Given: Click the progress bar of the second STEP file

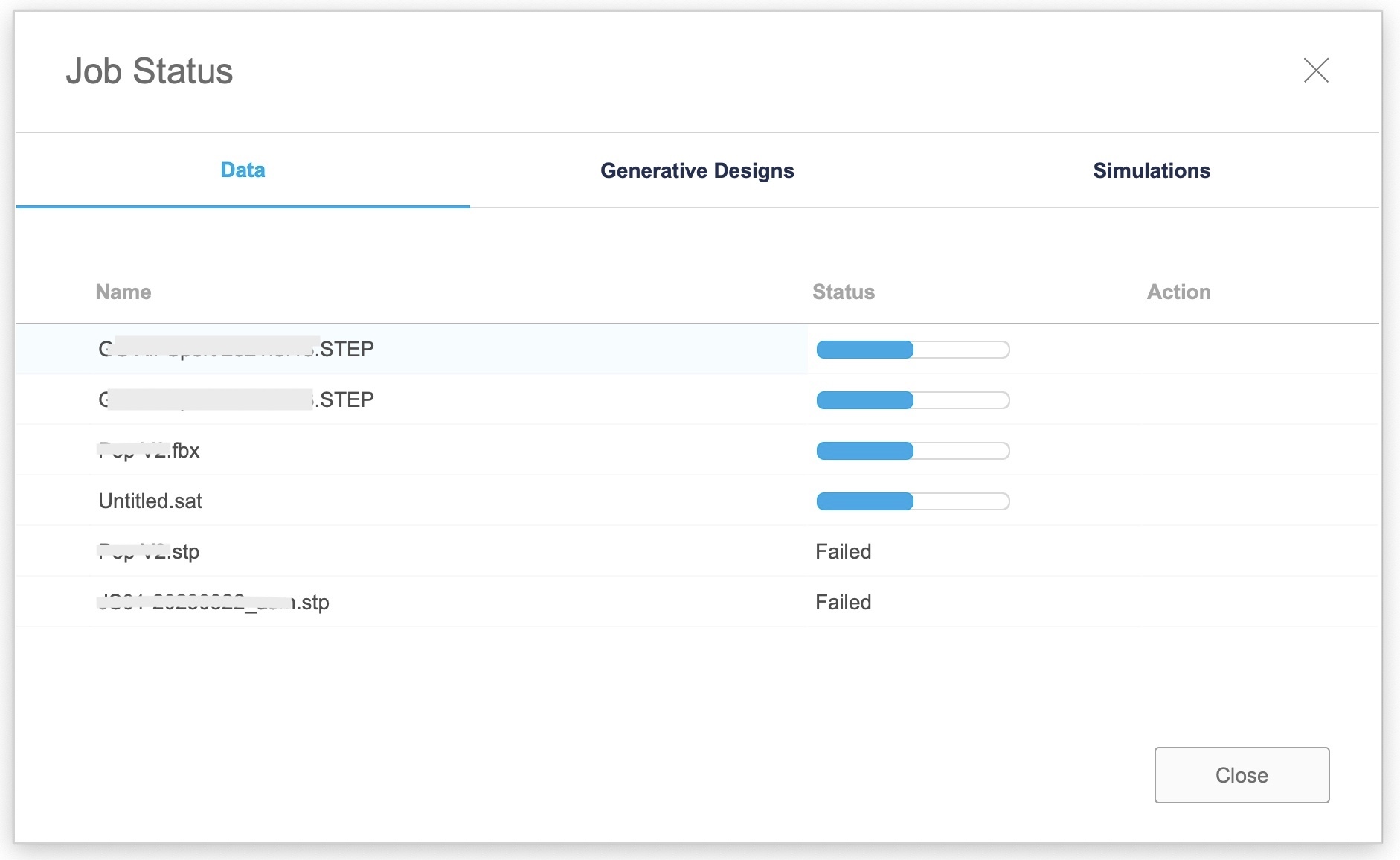Looking at the screenshot, I should (x=913, y=399).
